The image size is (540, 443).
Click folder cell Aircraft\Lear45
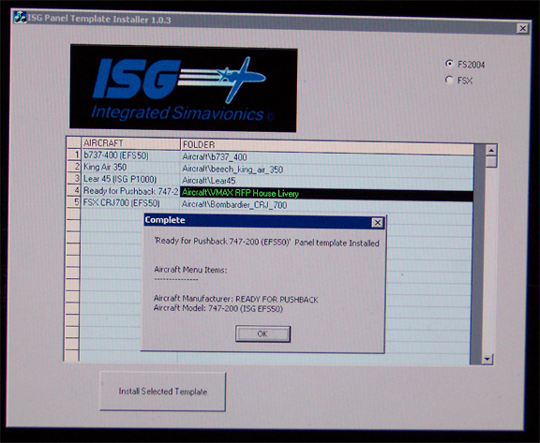327,181
